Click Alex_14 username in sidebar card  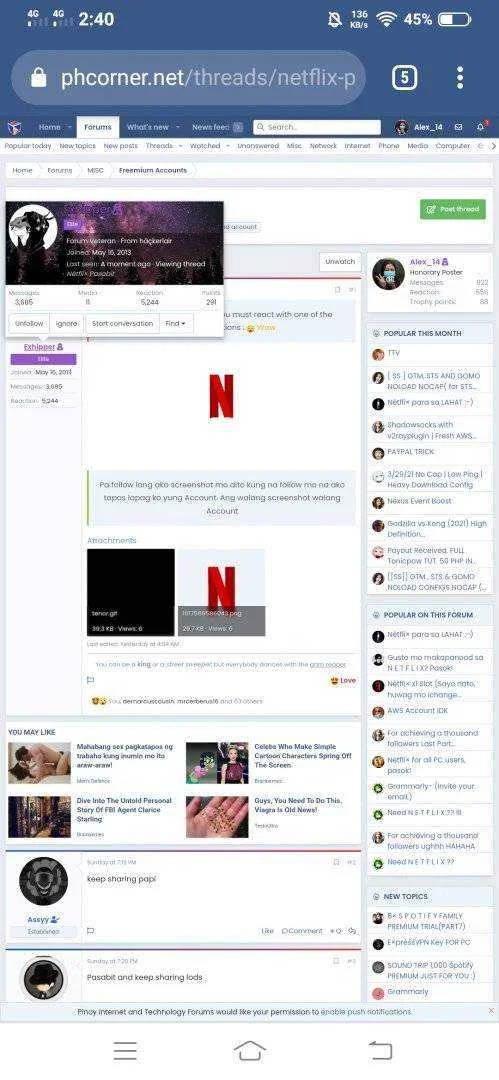tap(425, 262)
